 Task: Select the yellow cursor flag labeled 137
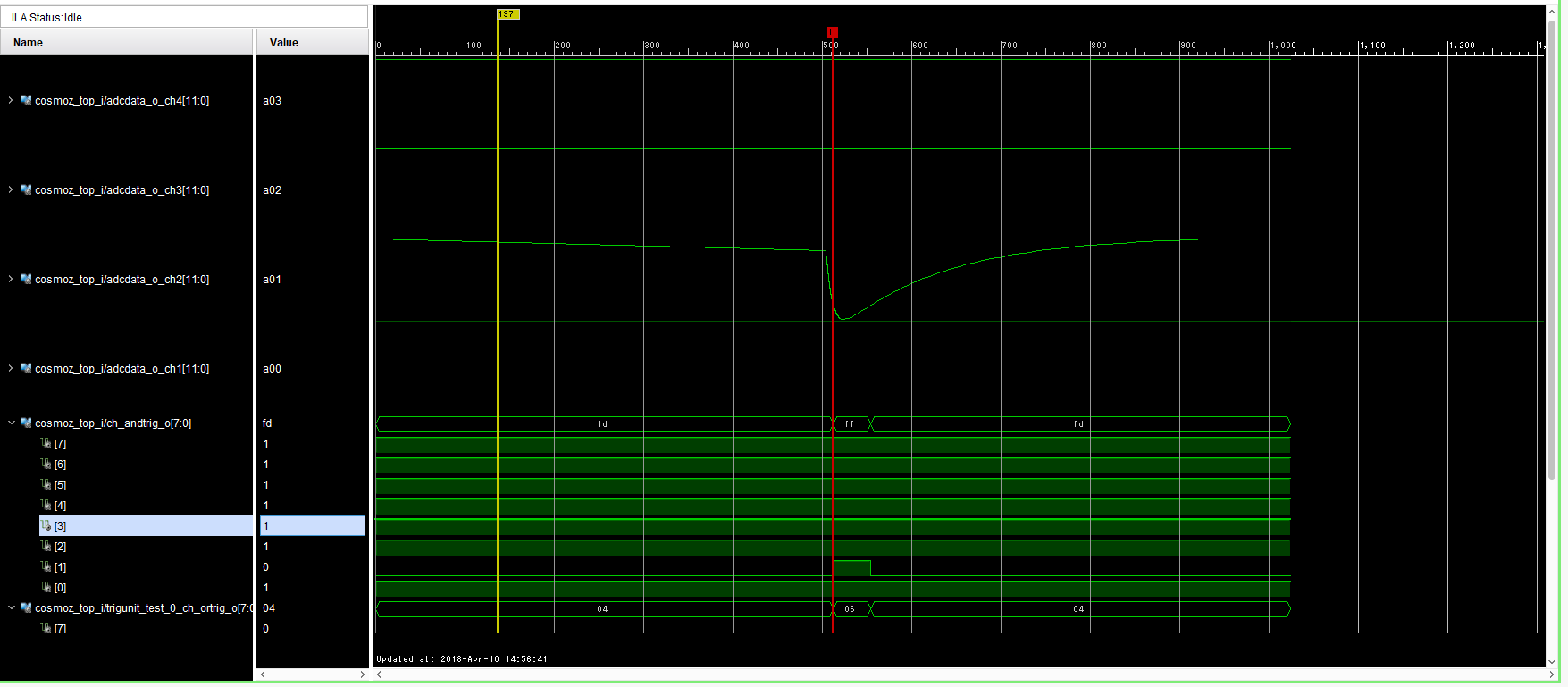(507, 14)
